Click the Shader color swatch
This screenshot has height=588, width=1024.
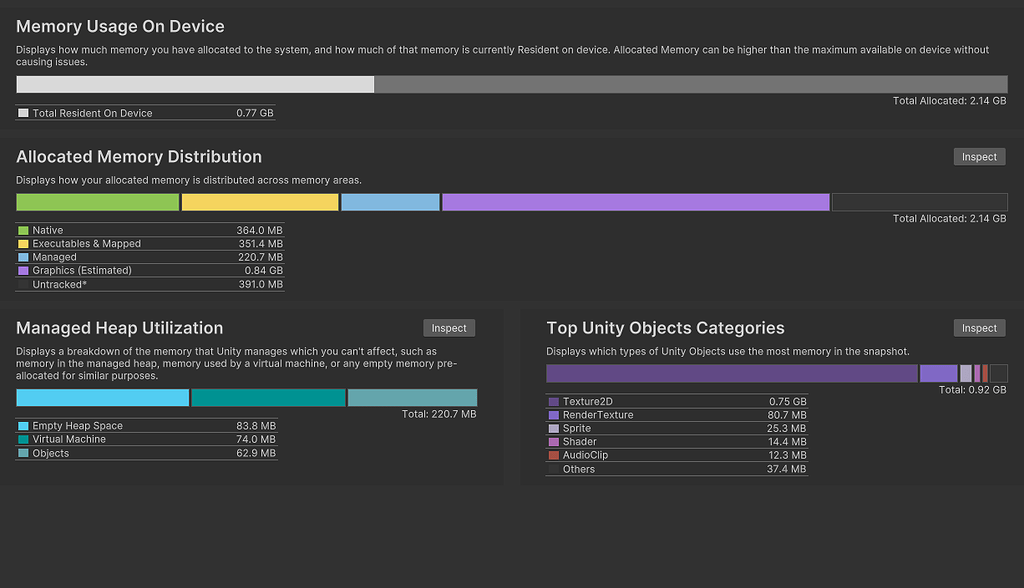tap(553, 441)
